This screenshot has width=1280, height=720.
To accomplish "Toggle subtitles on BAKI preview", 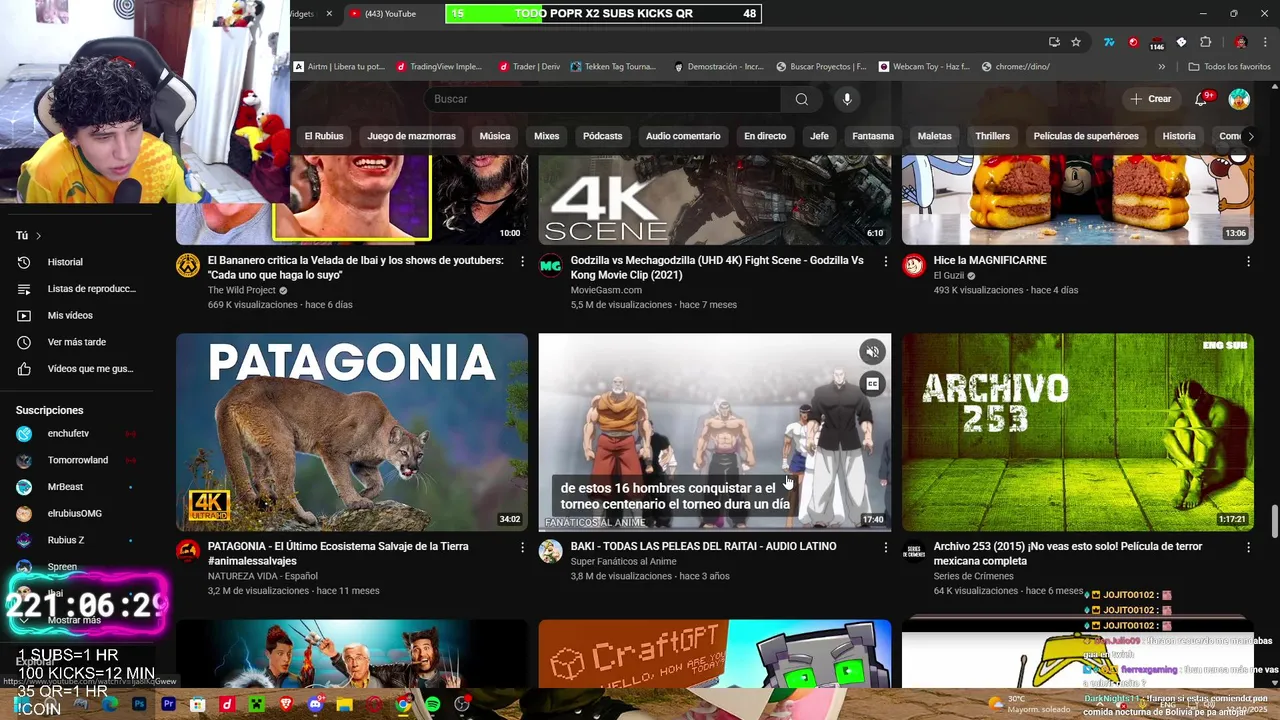I will 873,384.
